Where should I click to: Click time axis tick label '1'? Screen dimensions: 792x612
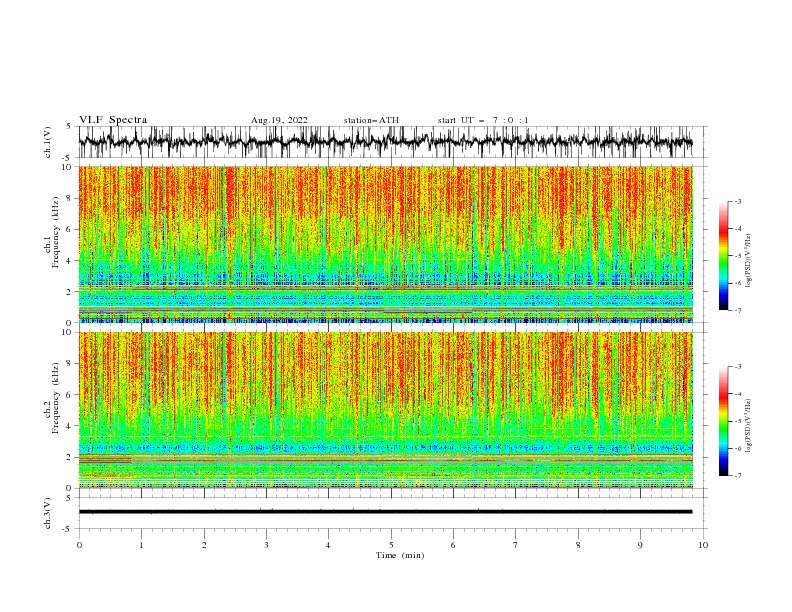click(141, 545)
